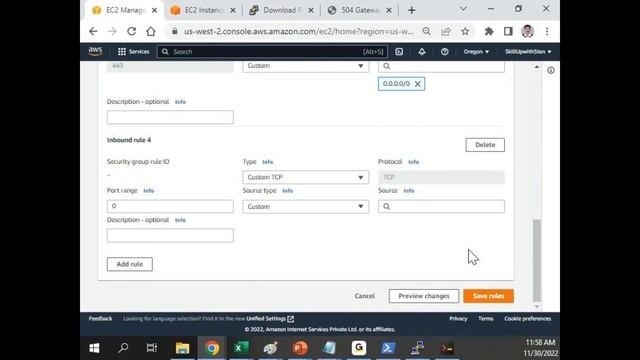Click the Port range field showing 0

coord(170,206)
